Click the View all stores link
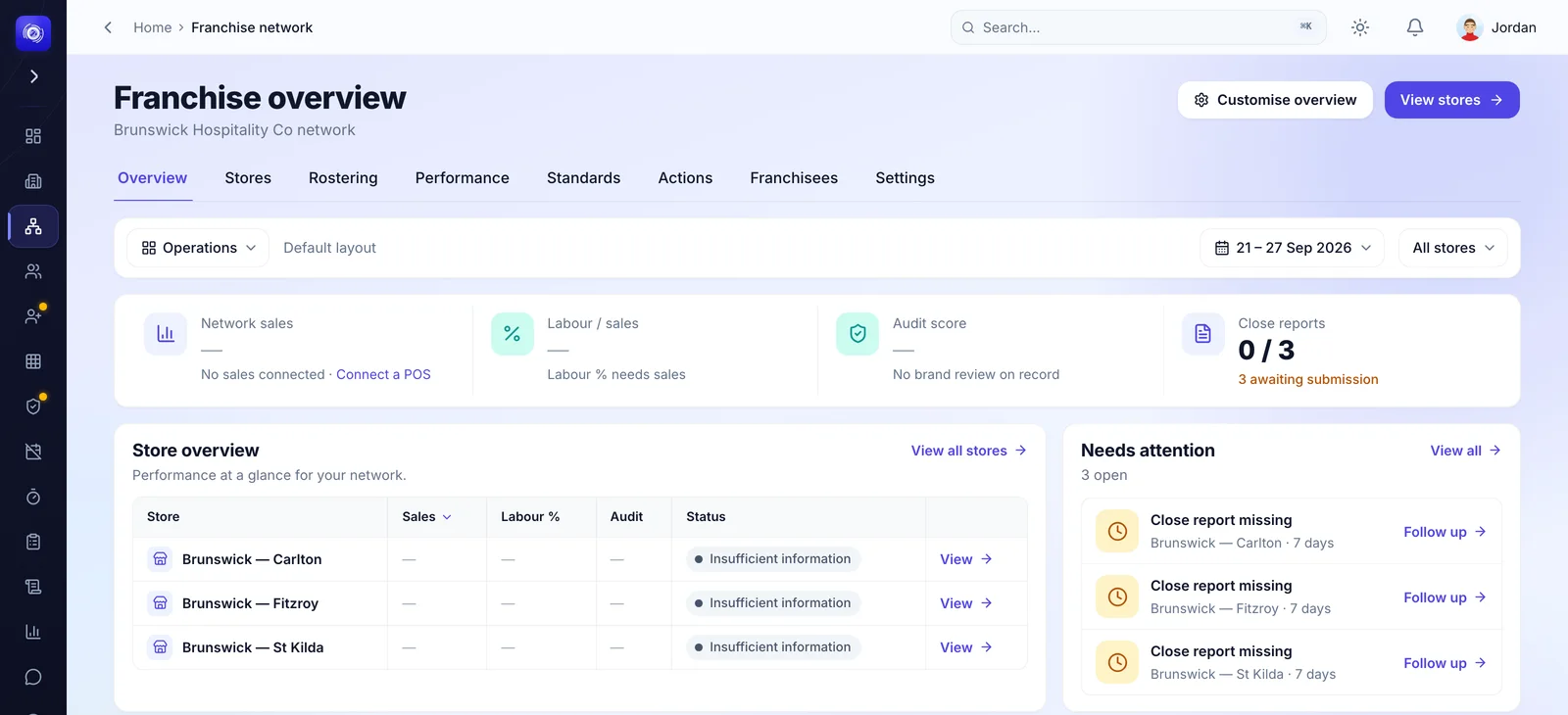The height and width of the screenshot is (715, 1568). [x=968, y=451]
